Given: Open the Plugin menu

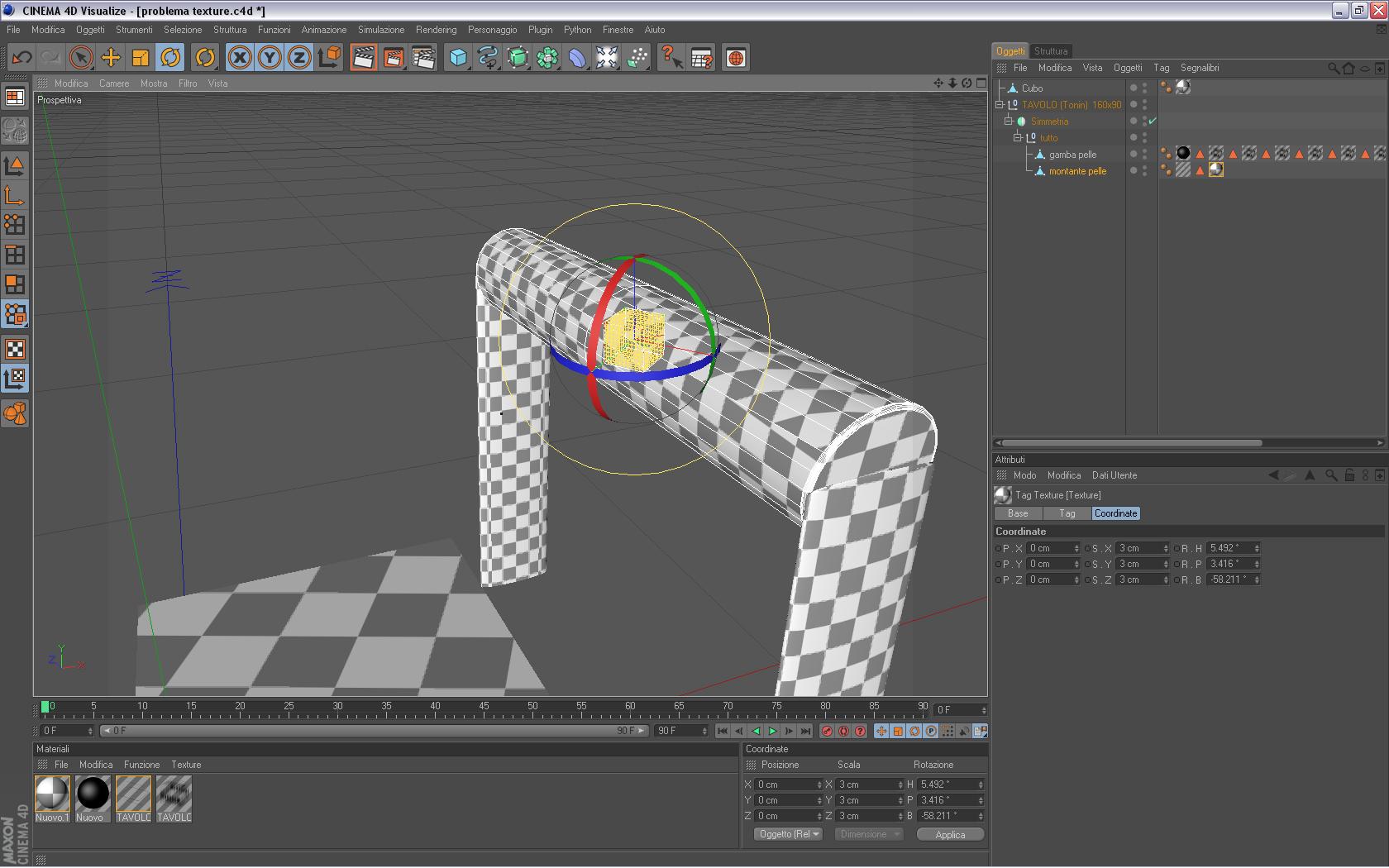Looking at the screenshot, I should click(540, 30).
